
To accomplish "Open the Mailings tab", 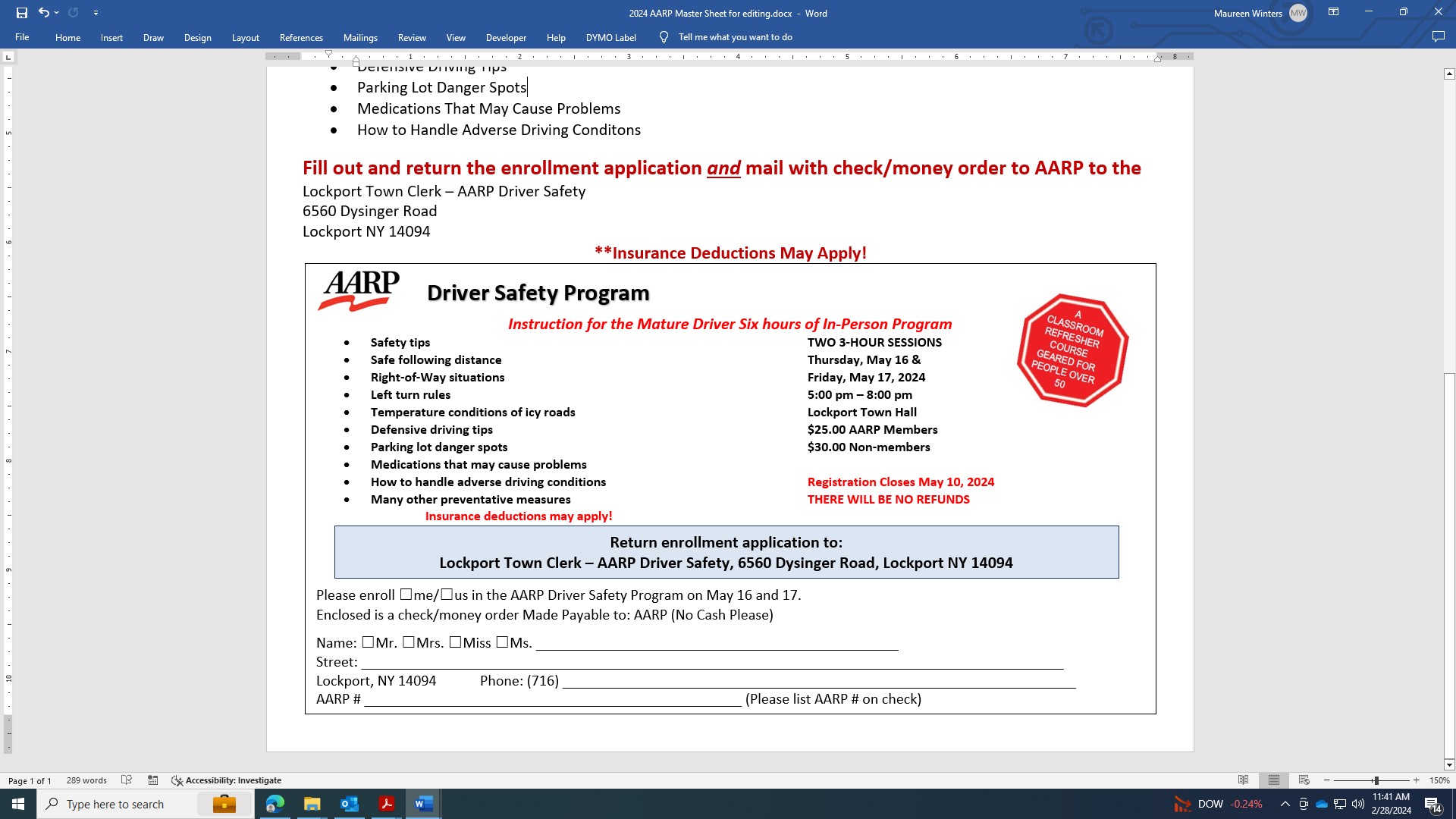I will [x=360, y=37].
